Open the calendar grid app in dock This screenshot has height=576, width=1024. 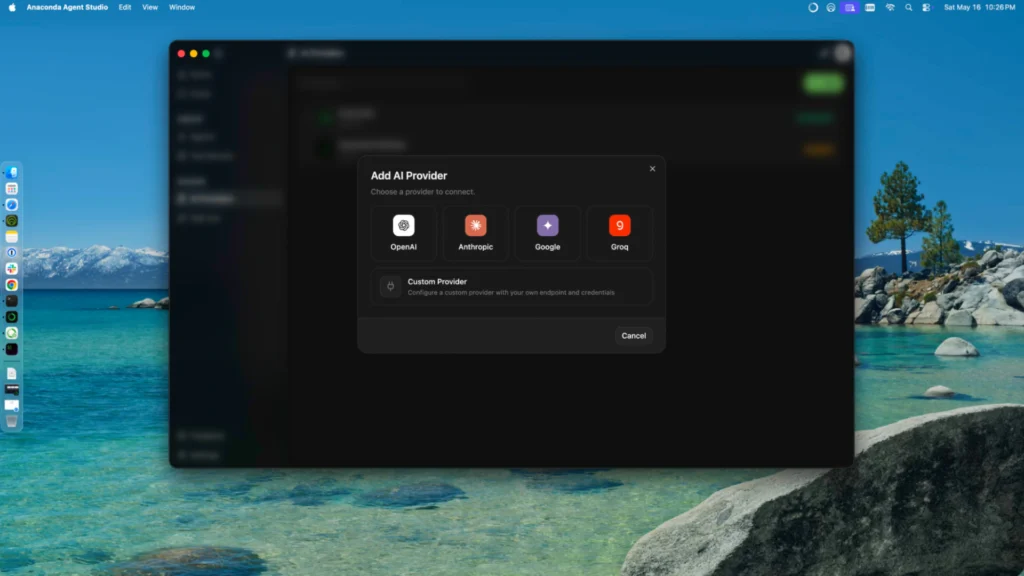point(12,189)
